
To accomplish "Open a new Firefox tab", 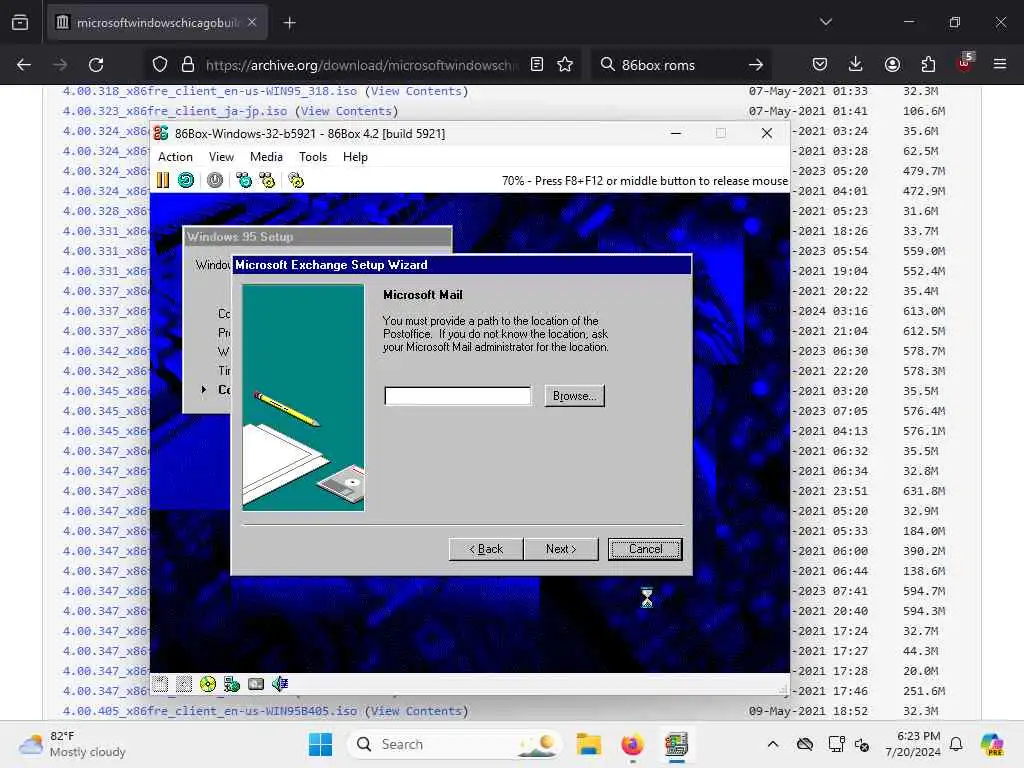I will coord(289,23).
